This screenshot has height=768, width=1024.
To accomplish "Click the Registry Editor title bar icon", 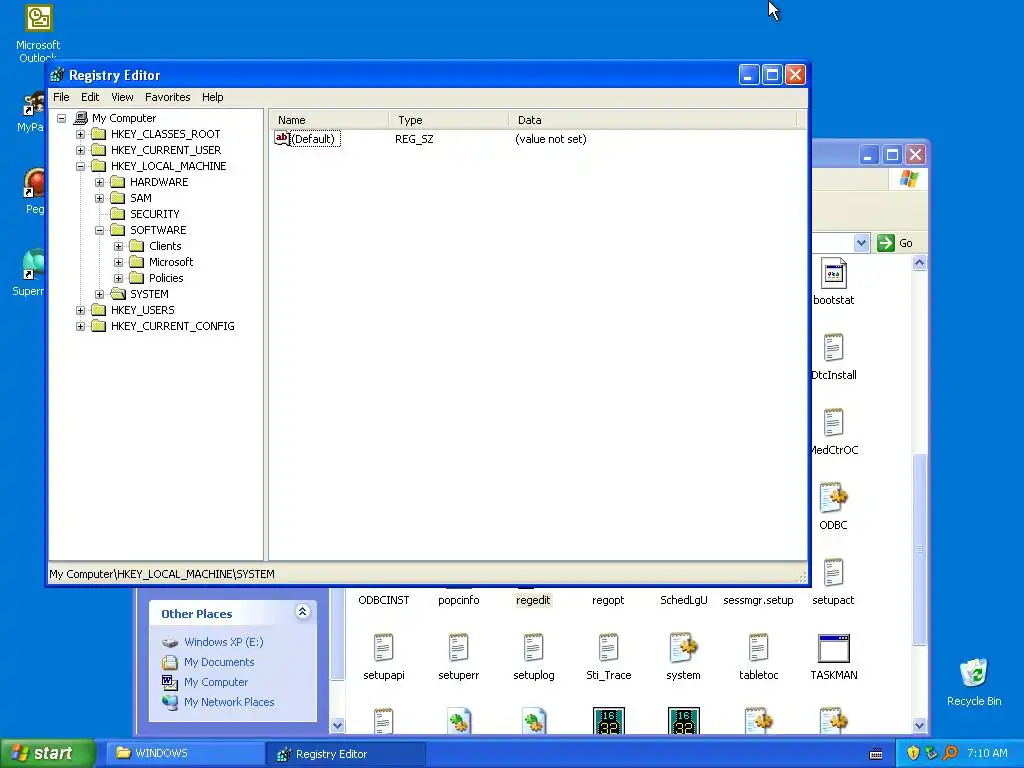I will click(x=57, y=75).
